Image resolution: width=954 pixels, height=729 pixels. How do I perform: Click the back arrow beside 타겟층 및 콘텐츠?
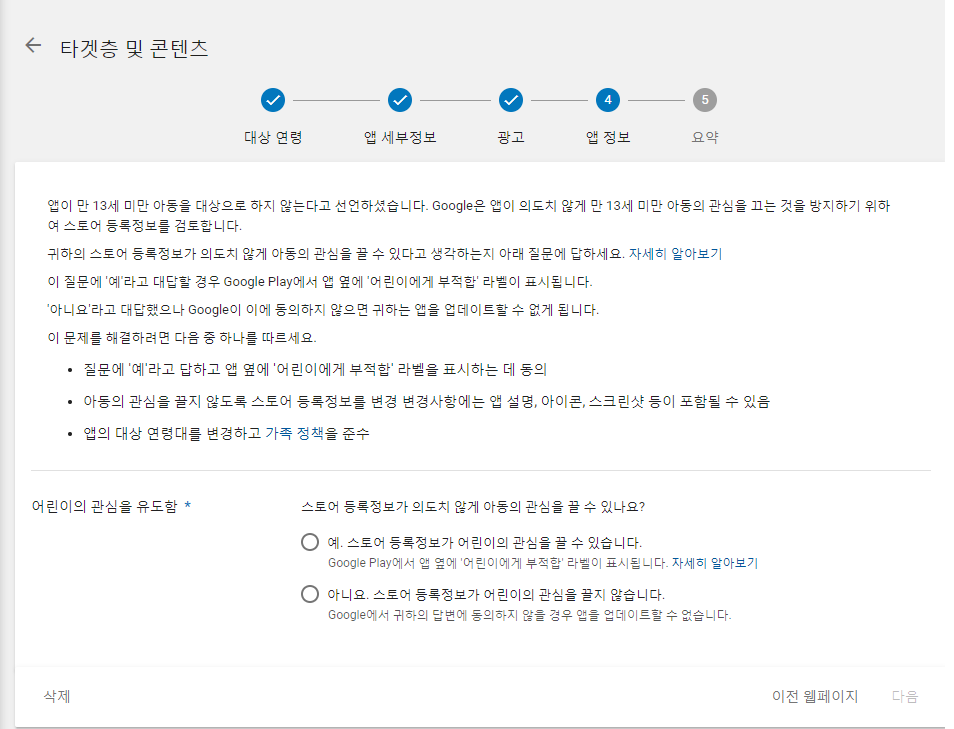click(x=34, y=46)
